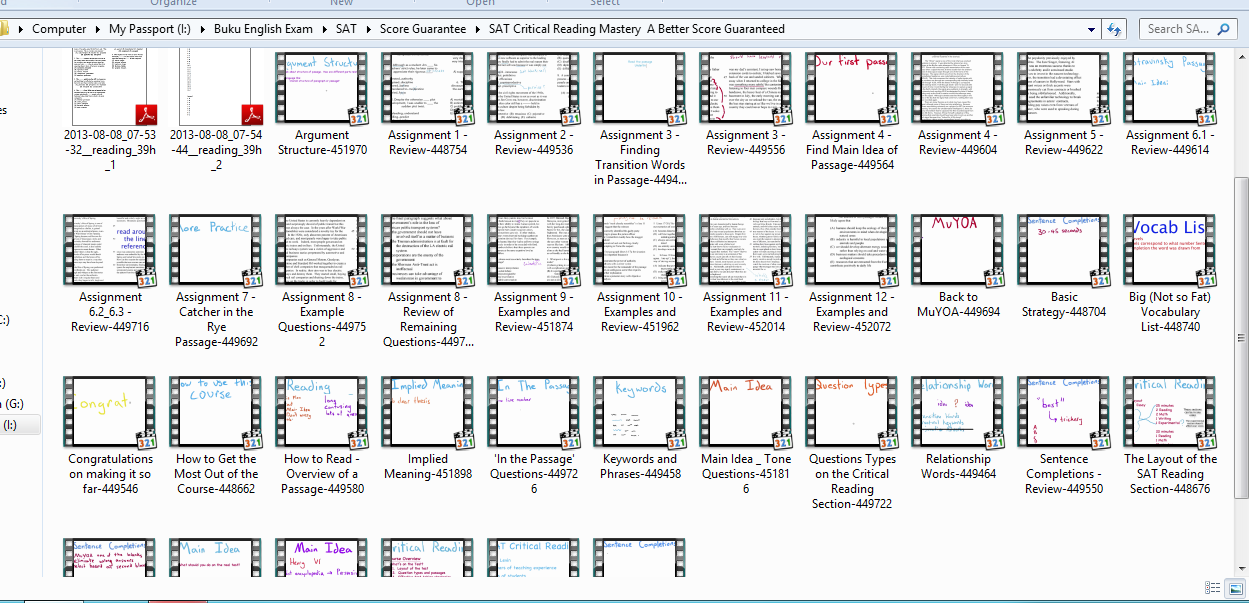Viewport: 1249px width, 603px height.
Task: Select purple Main Idea Henry VI thumbnail in bottom row
Action: [x=322, y=557]
